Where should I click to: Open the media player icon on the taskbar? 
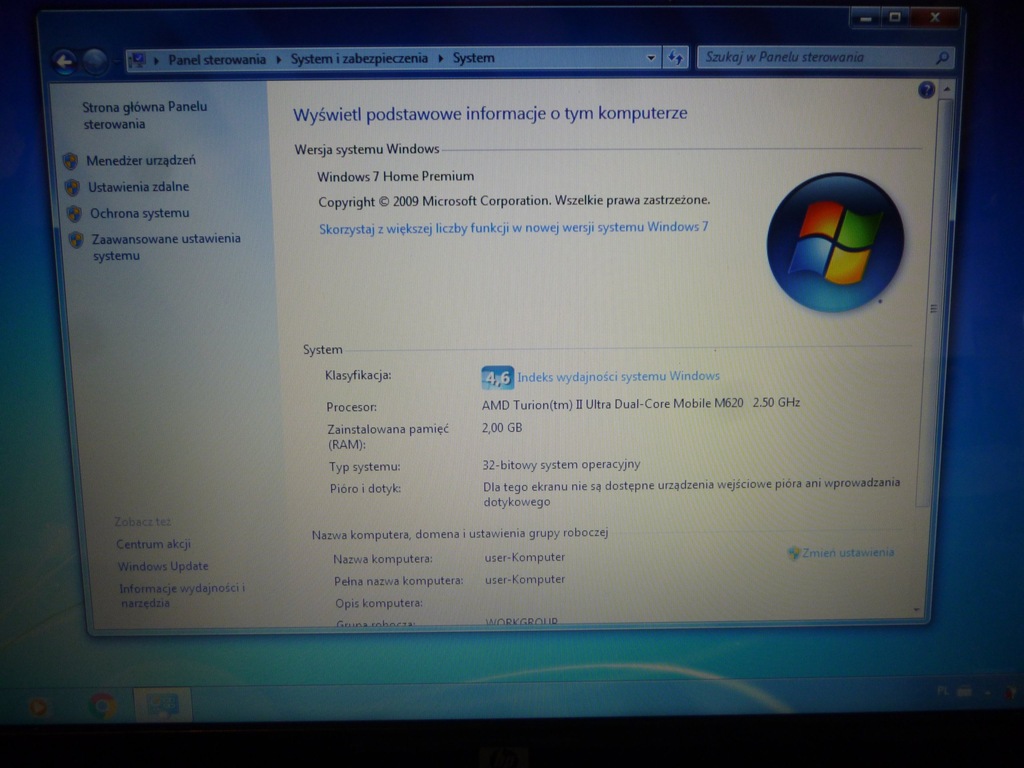click(x=39, y=707)
